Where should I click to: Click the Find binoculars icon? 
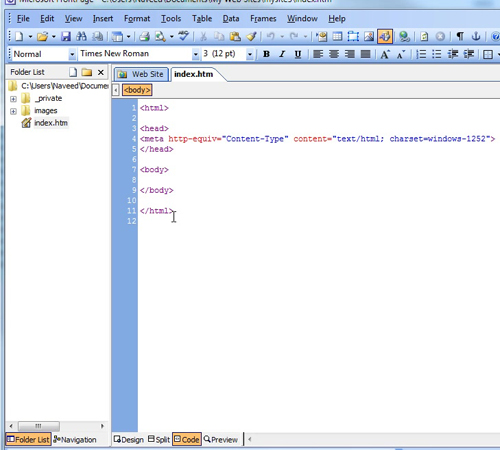pyautogui.click(x=81, y=36)
